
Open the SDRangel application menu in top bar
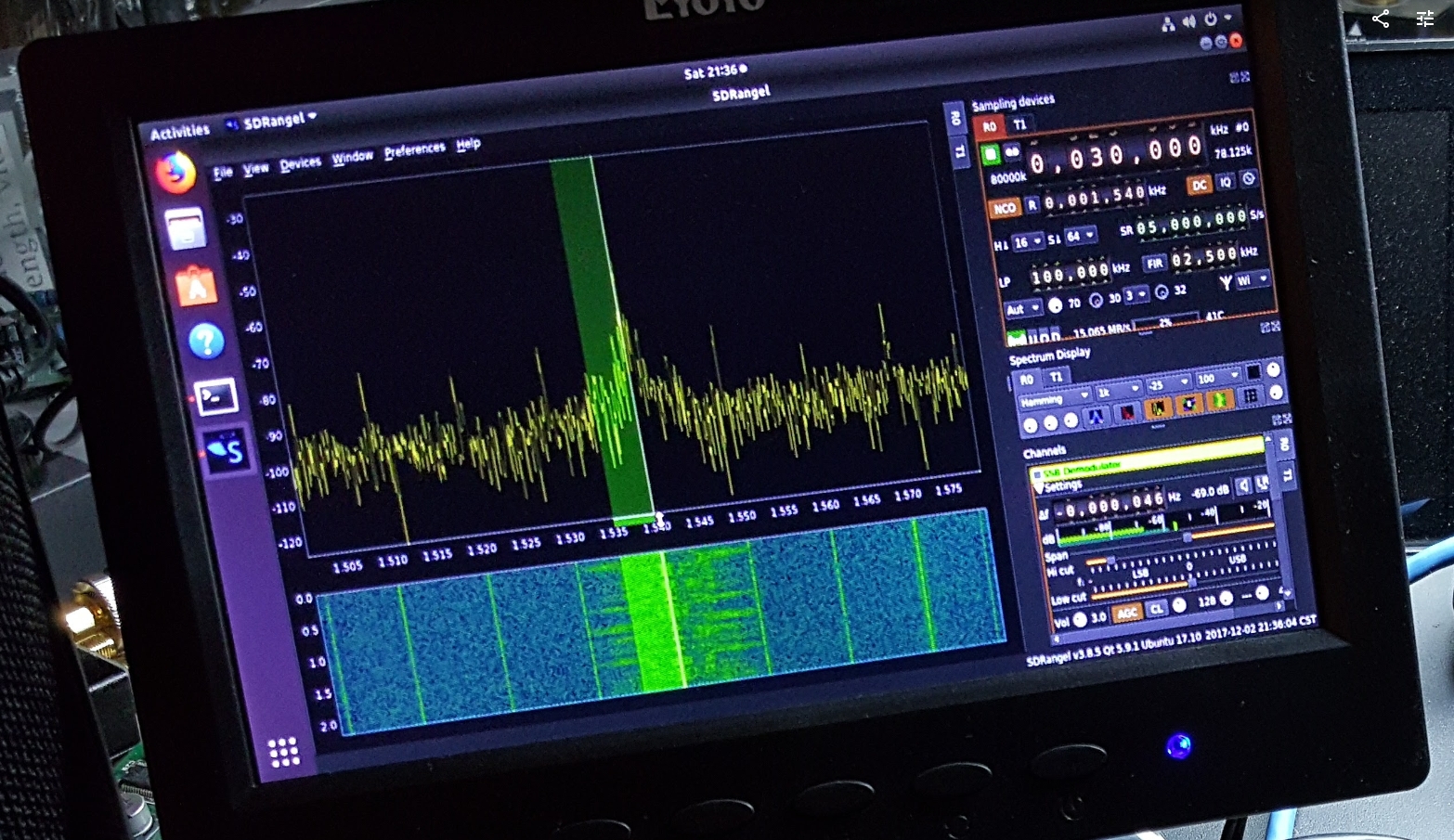coord(271,121)
